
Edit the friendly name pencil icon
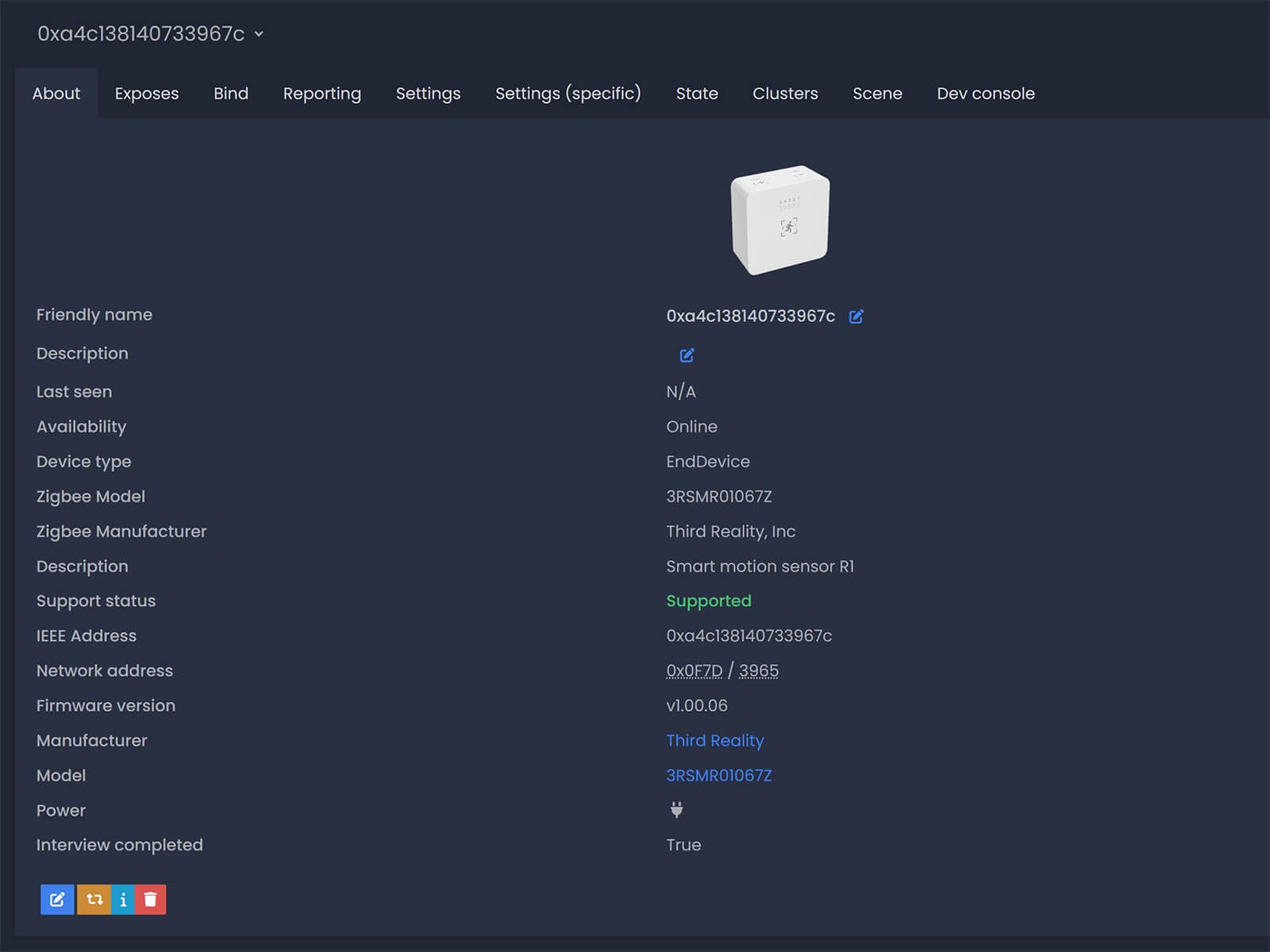[x=856, y=317]
